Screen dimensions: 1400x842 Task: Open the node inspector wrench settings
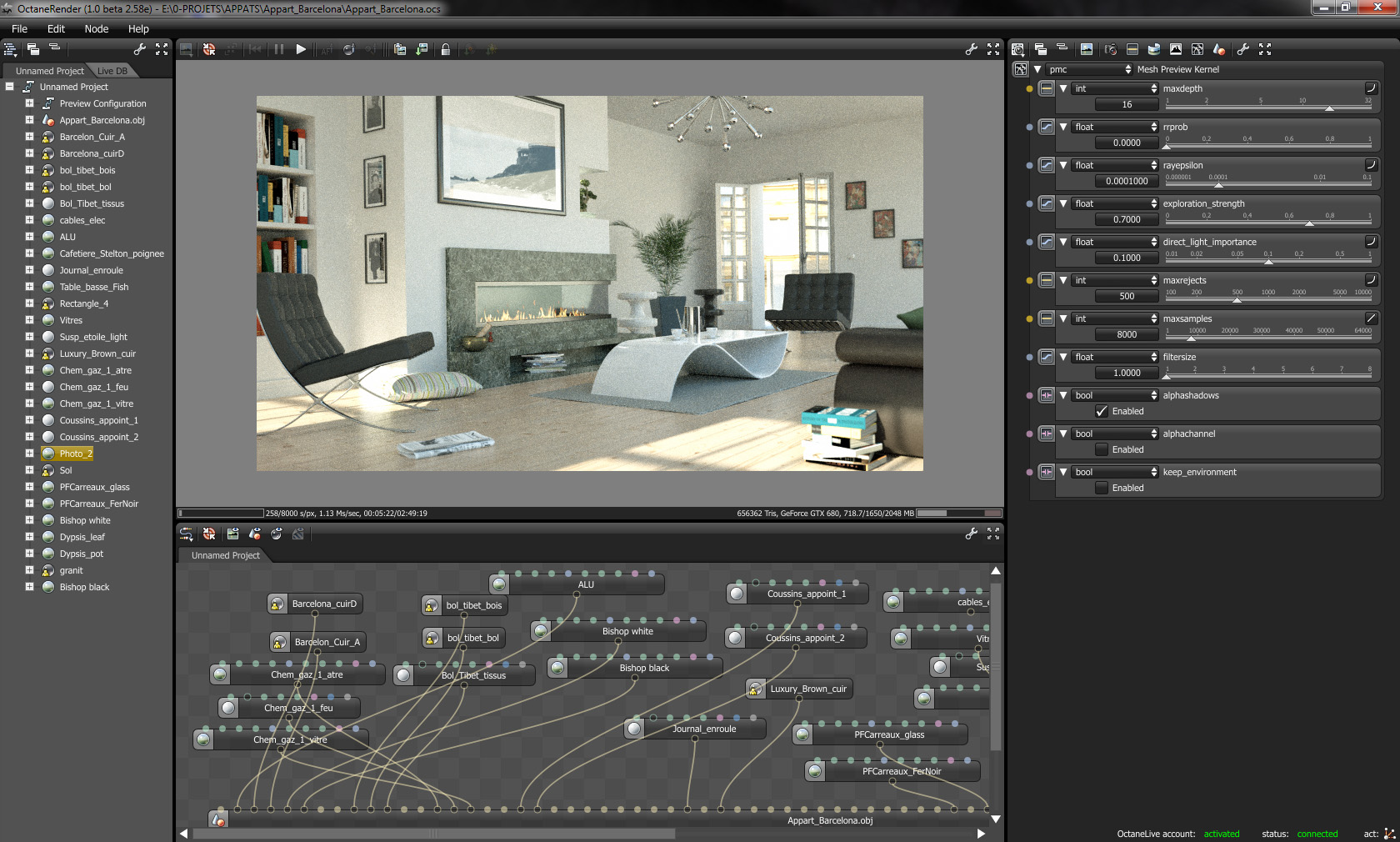(1243, 49)
